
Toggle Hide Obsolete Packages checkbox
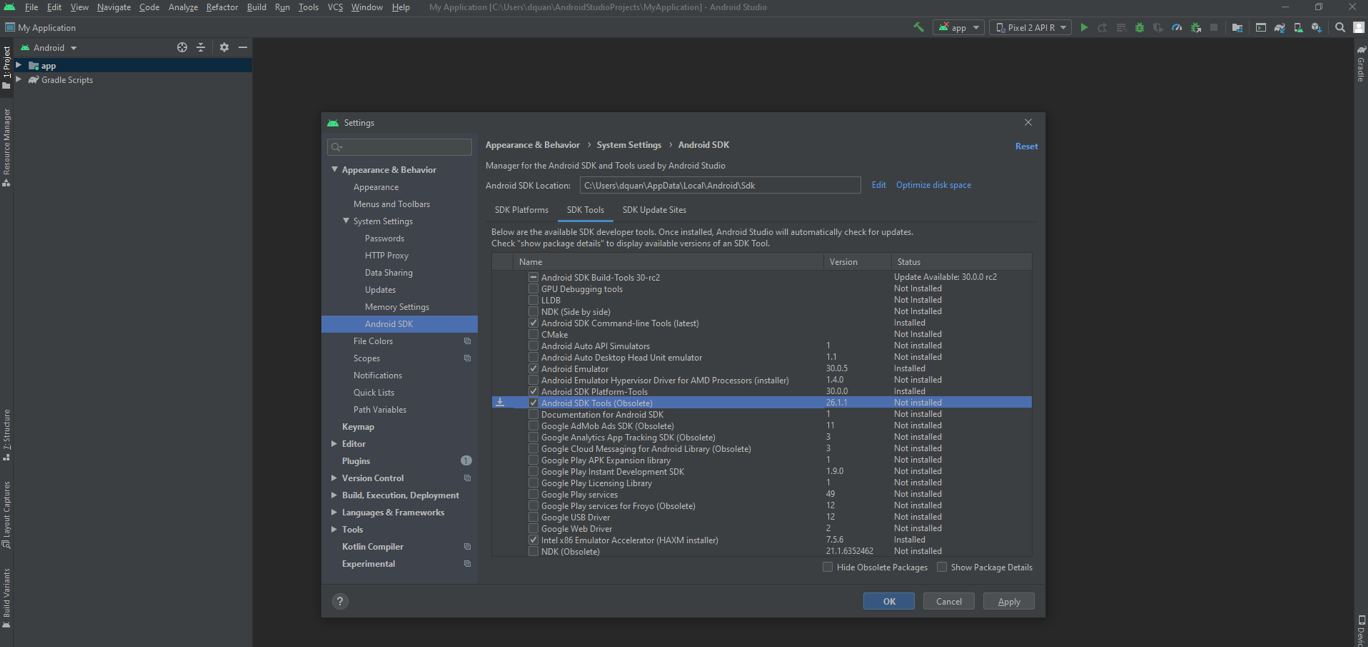tap(828, 567)
